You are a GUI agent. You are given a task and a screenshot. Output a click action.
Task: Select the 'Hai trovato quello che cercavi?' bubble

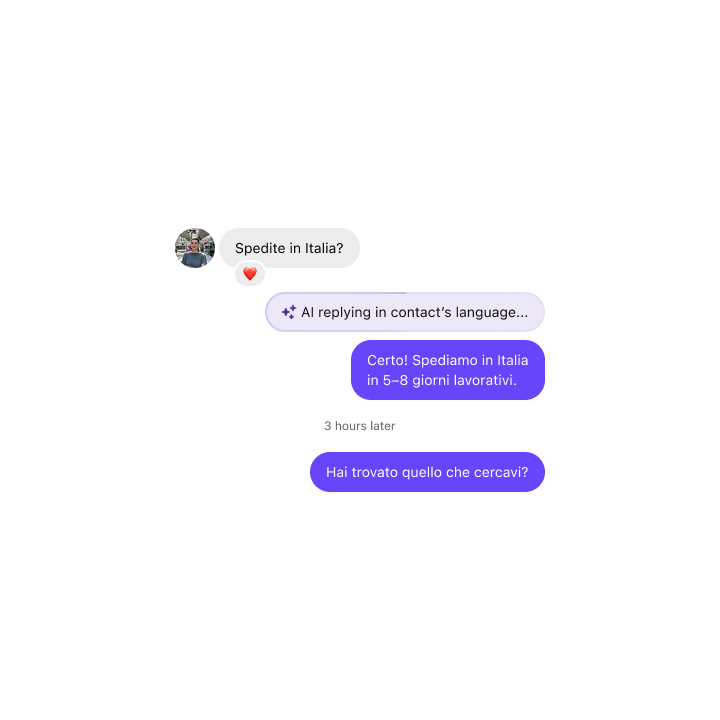pyautogui.click(x=427, y=472)
